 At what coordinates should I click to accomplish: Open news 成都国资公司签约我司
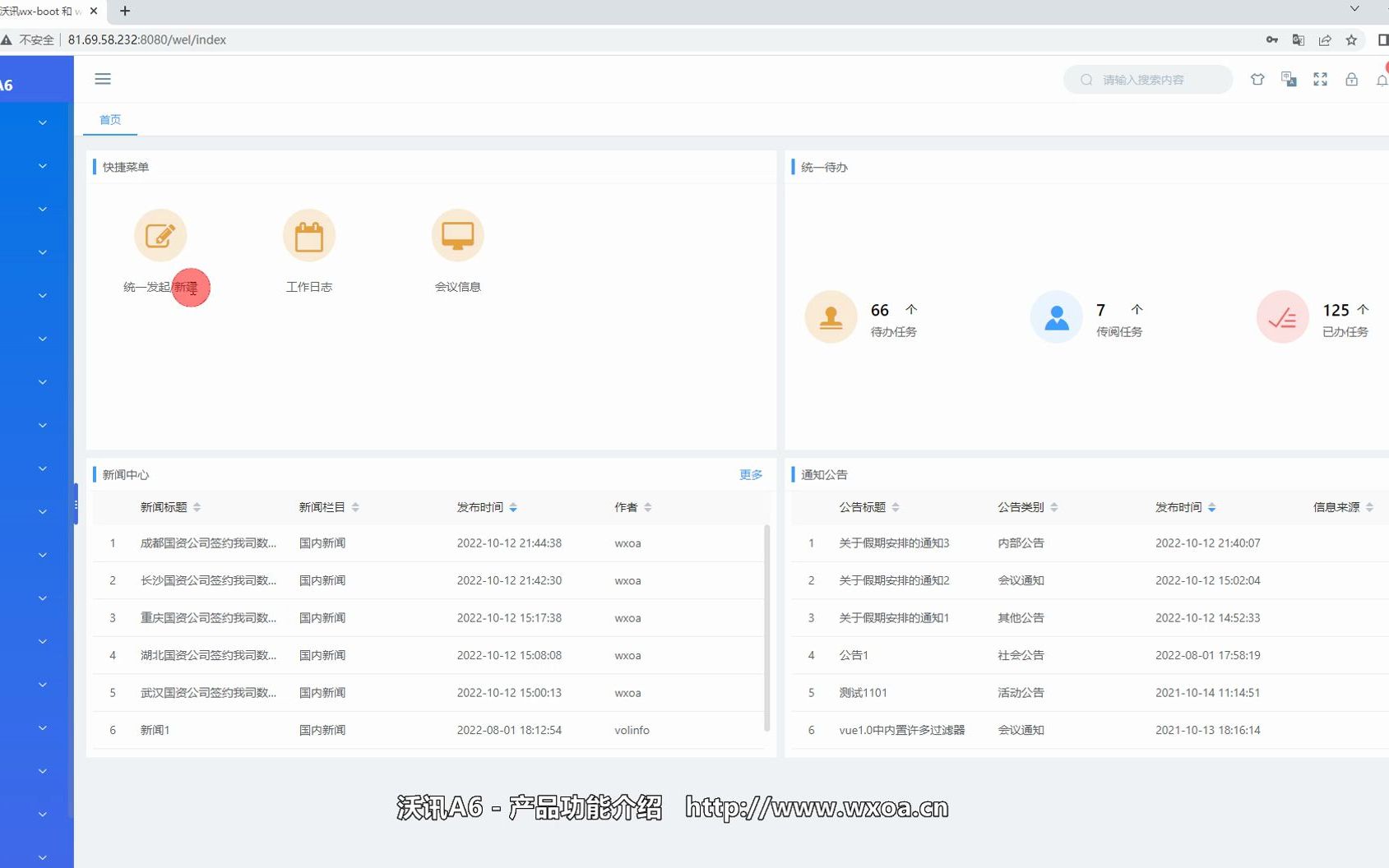coord(208,543)
